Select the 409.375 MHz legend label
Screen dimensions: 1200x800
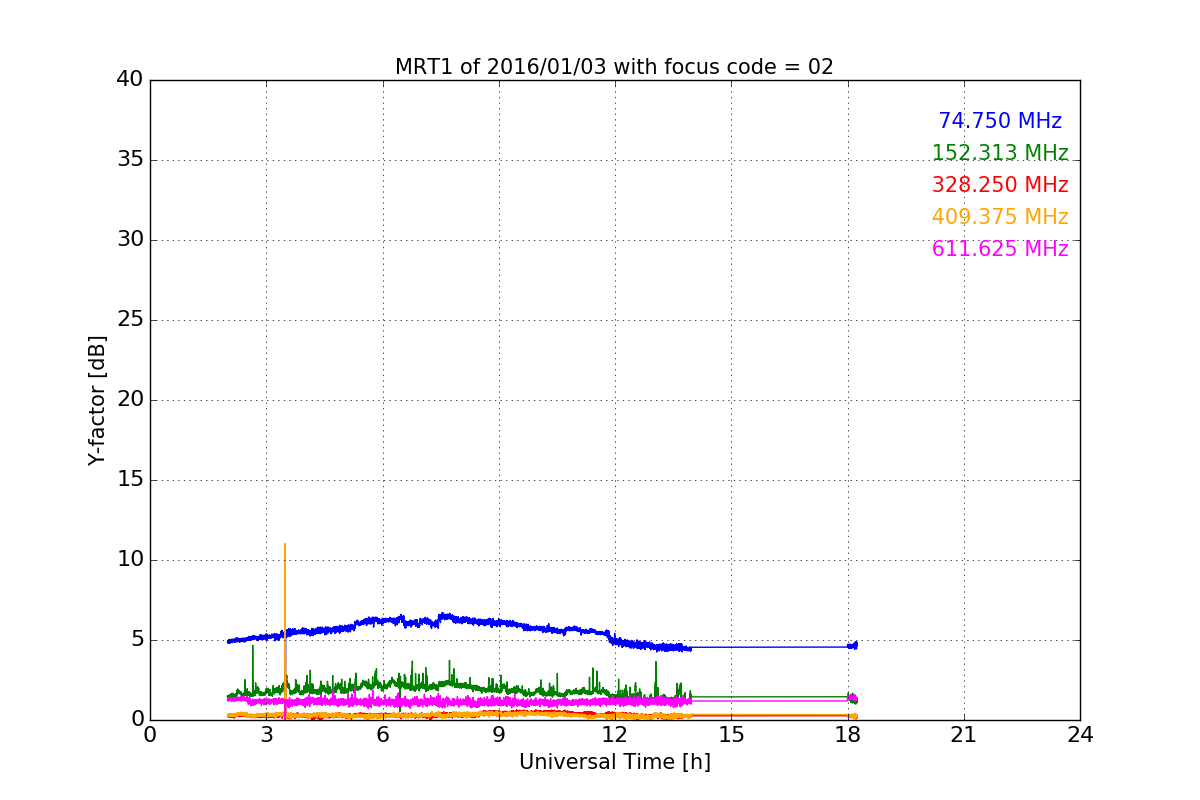click(1000, 217)
